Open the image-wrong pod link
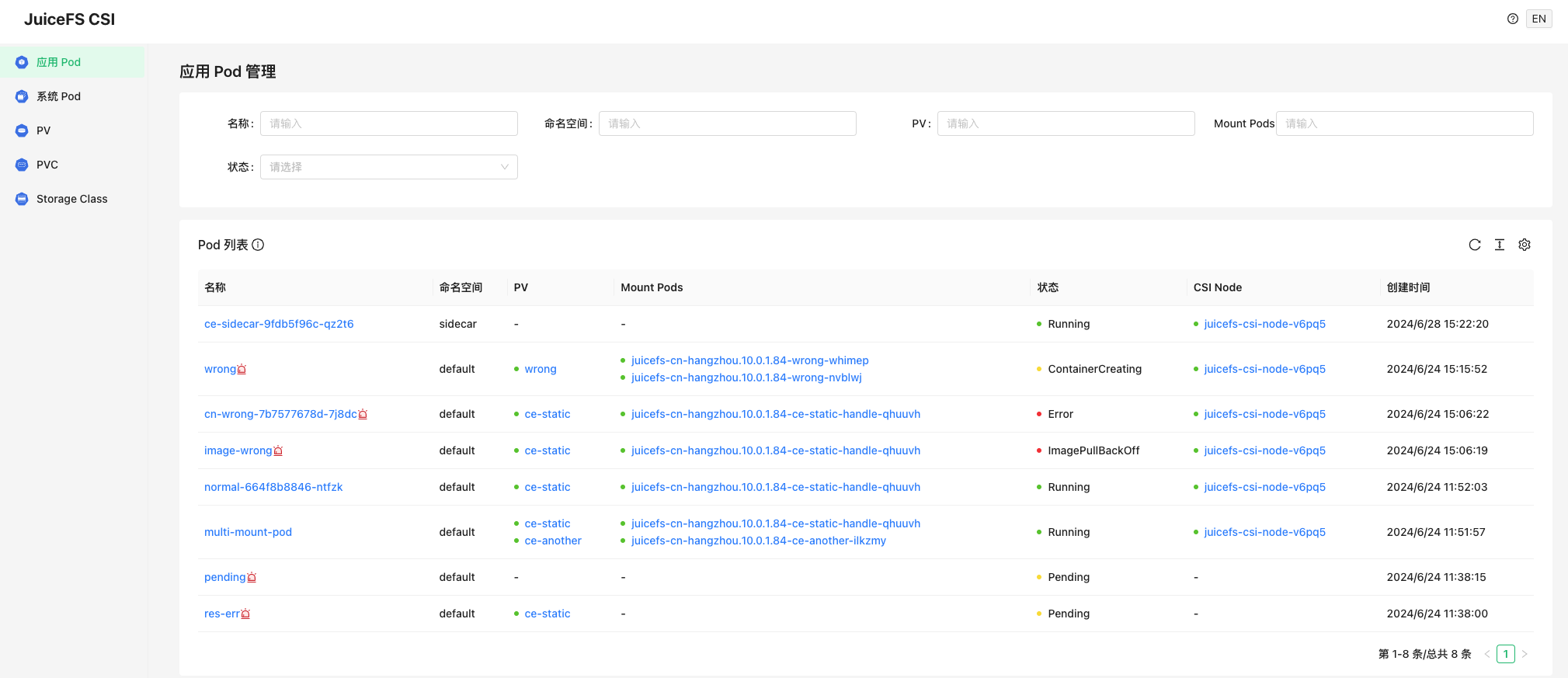Image resolution: width=1568 pixels, height=678 pixels. point(238,450)
